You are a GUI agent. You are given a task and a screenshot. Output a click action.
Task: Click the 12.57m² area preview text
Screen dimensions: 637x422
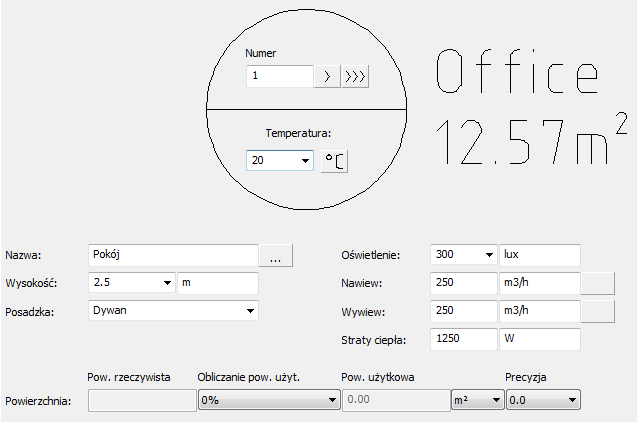click(x=531, y=139)
